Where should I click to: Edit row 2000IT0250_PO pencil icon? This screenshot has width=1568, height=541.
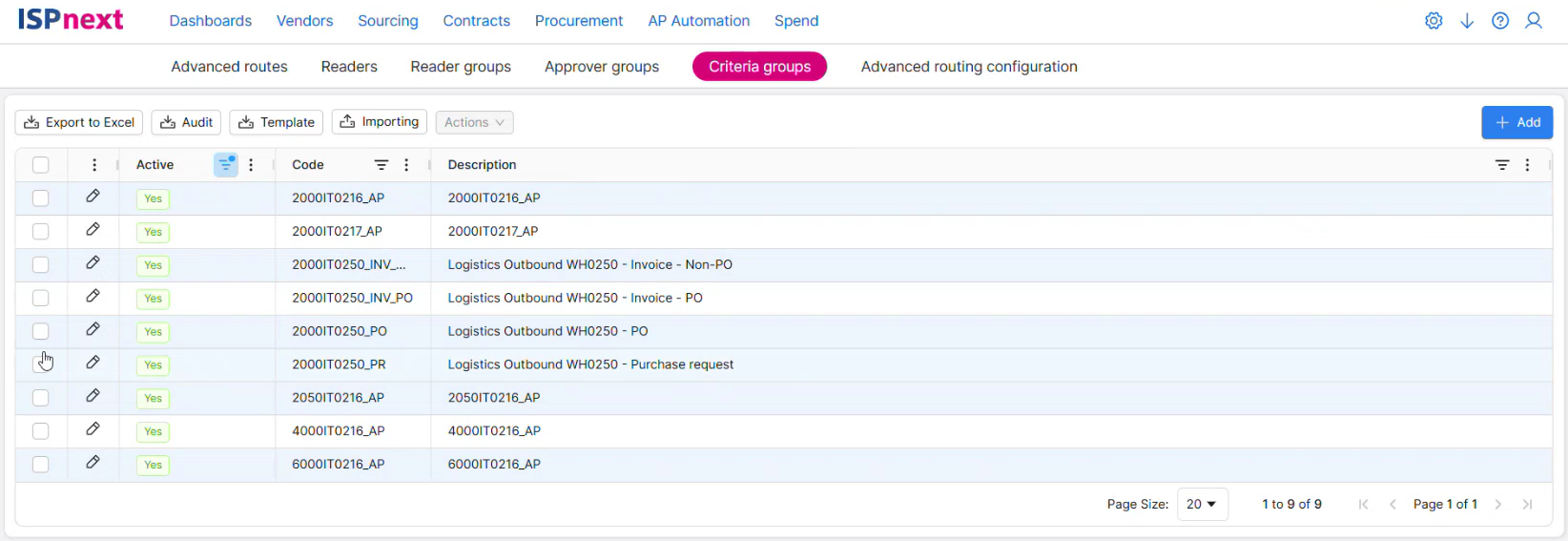[x=93, y=329]
